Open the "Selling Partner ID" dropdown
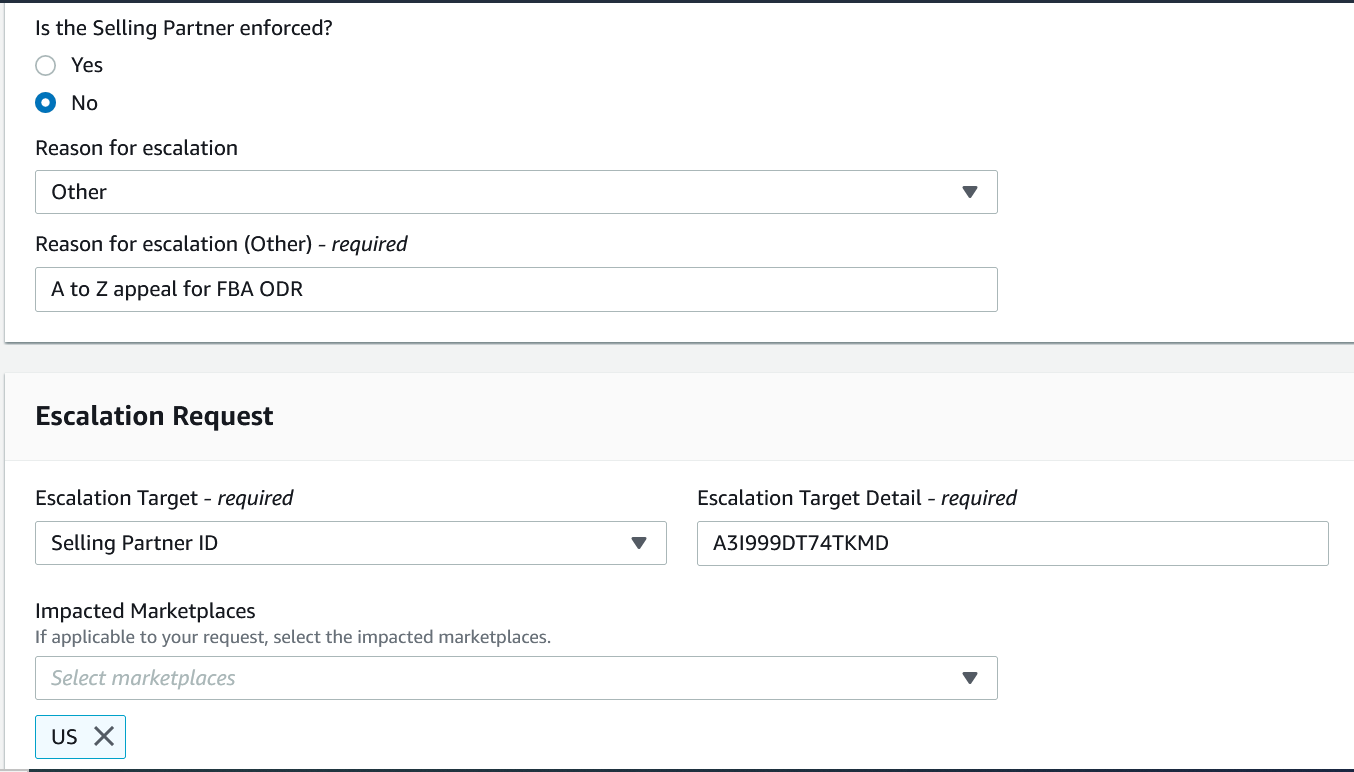The image size is (1354, 772). (x=330, y=543)
